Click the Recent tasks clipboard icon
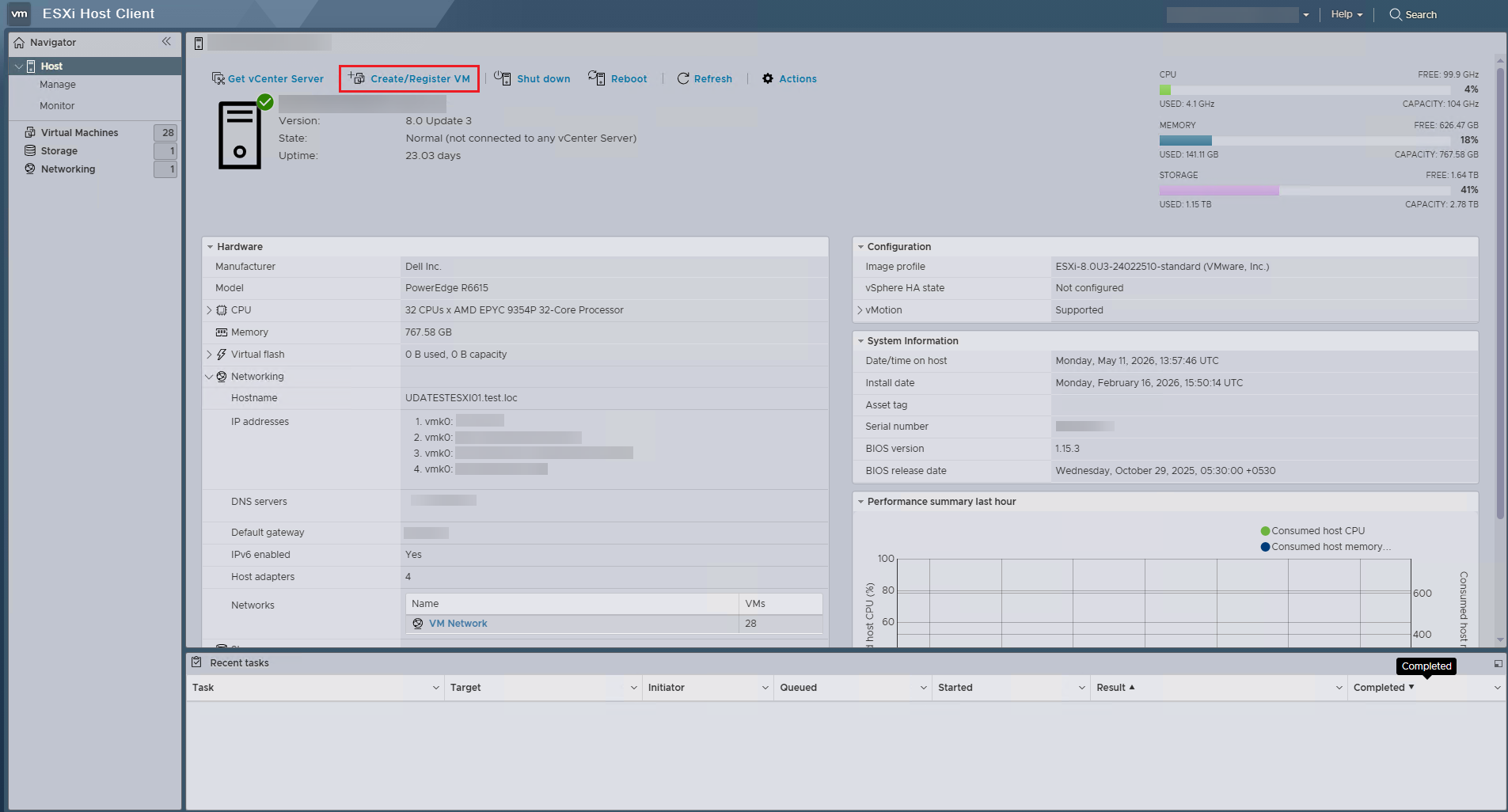Viewport: 1508px width, 812px height. tap(196, 662)
